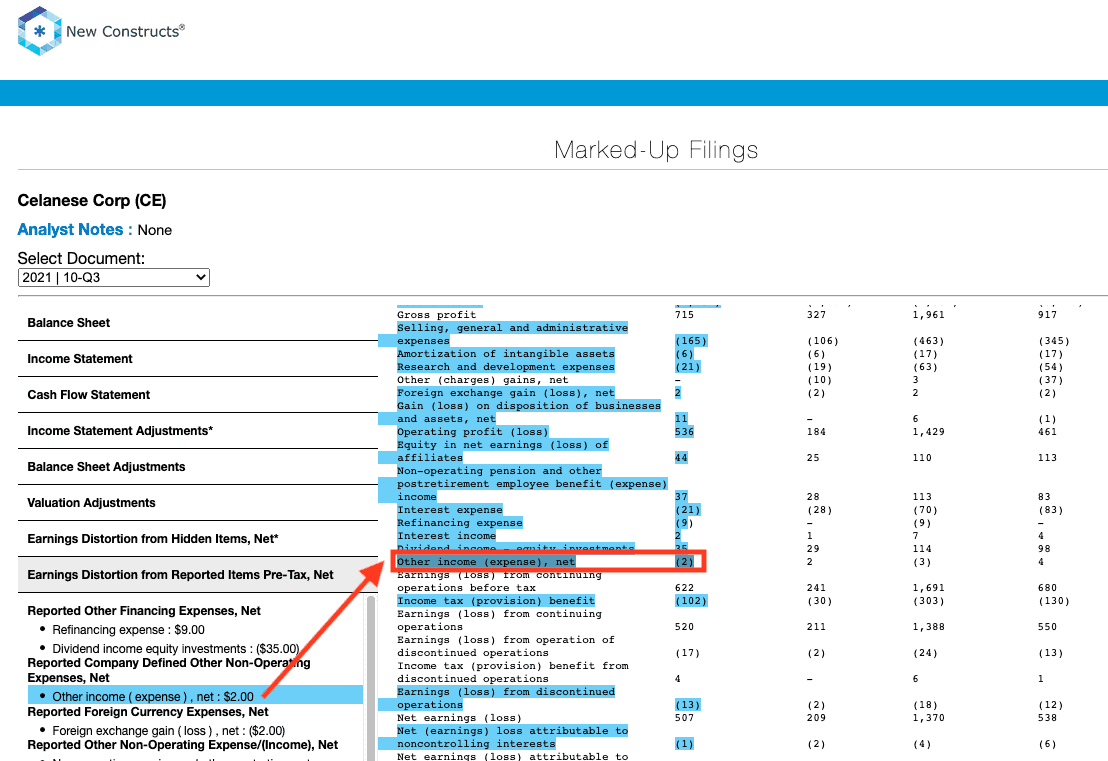Select the Foreign exchange gain (loss), net : ($2.00) item
This screenshot has height=761, width=1108.
[169, 731]
